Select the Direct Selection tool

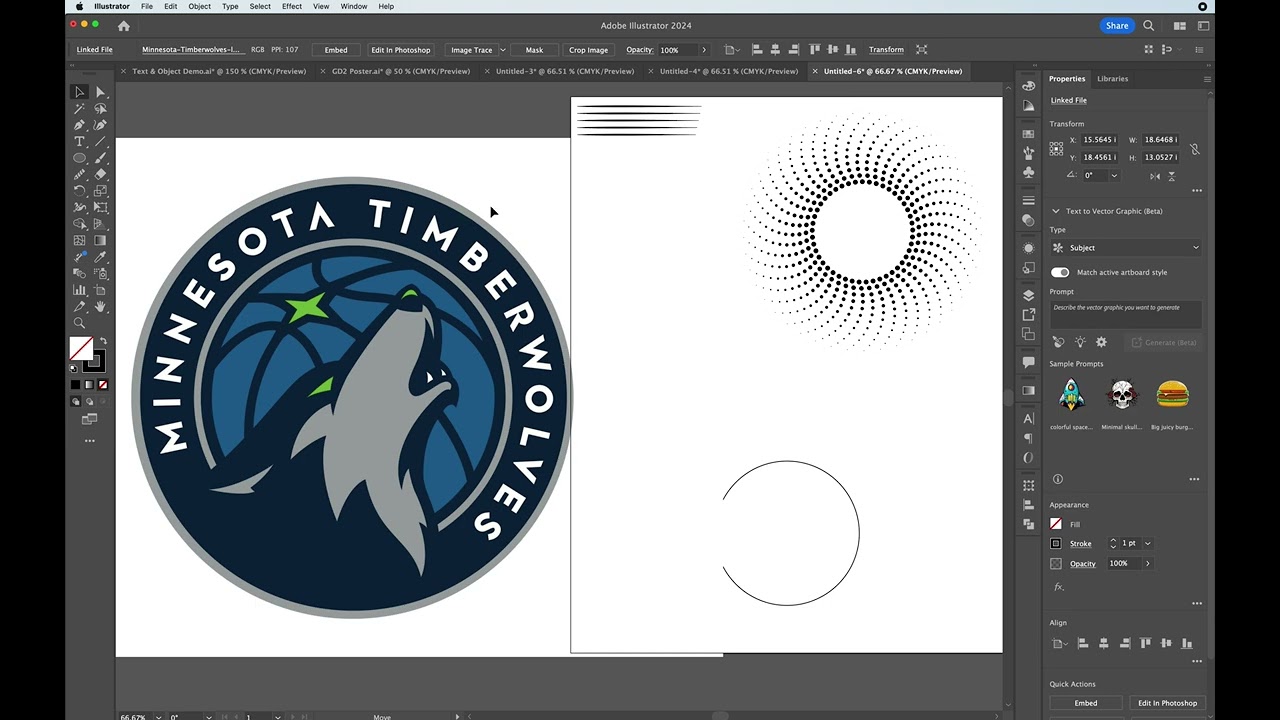point(100,92)
